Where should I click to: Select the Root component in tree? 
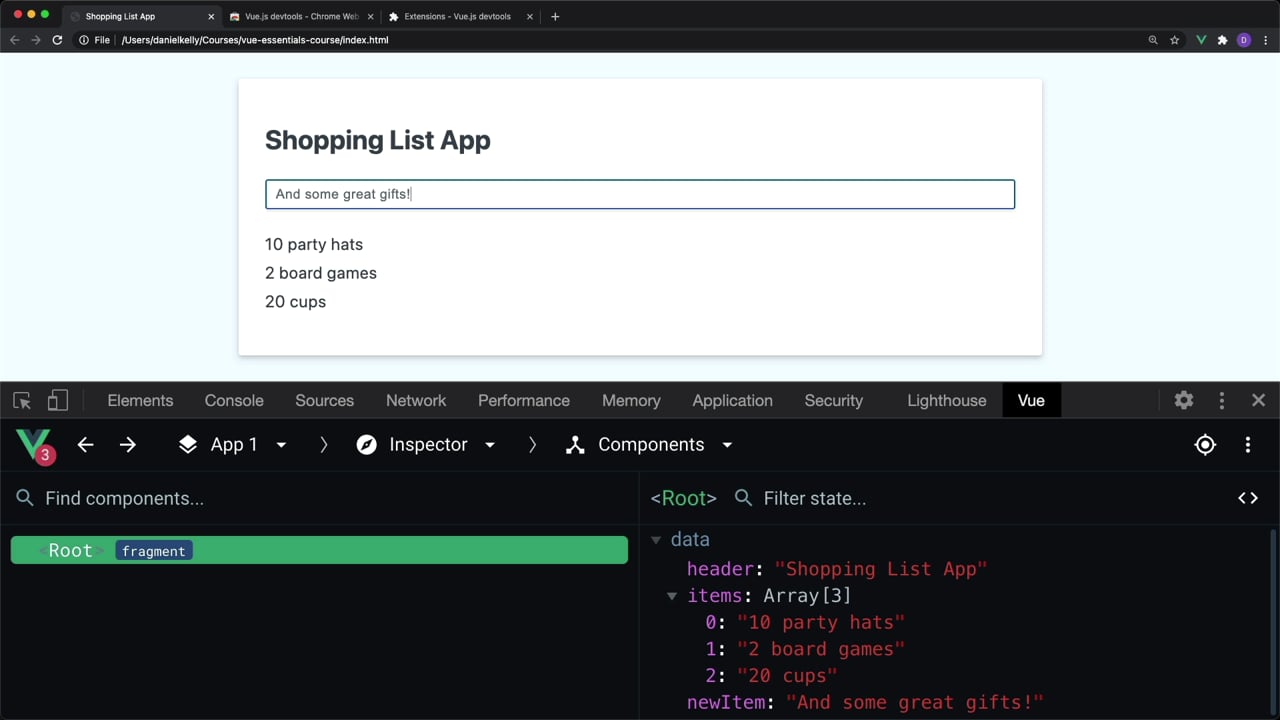click(x=319, y=550)
